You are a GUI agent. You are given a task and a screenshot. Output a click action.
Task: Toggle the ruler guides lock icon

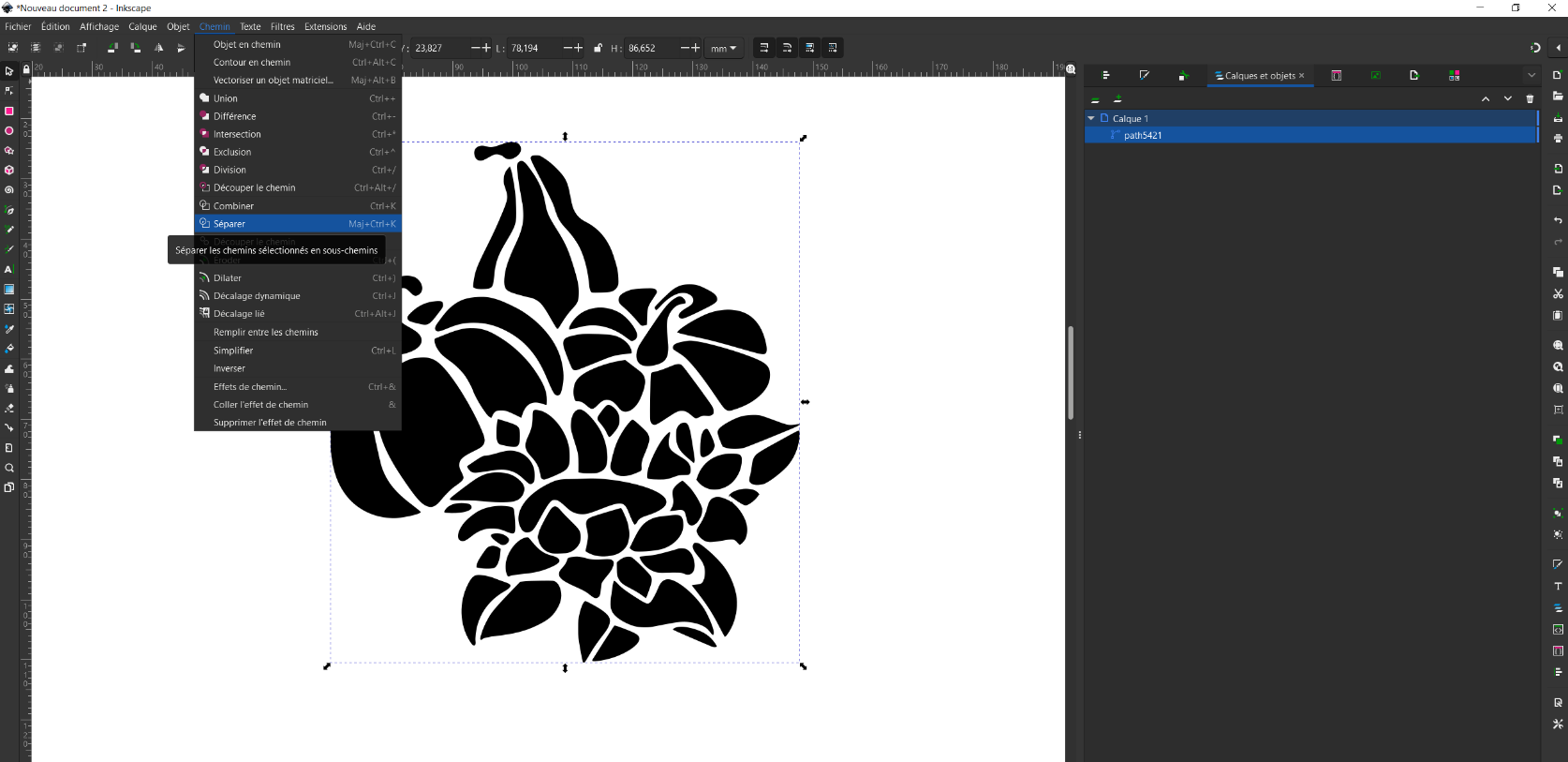pyautogui.click(x=26, y=68)
